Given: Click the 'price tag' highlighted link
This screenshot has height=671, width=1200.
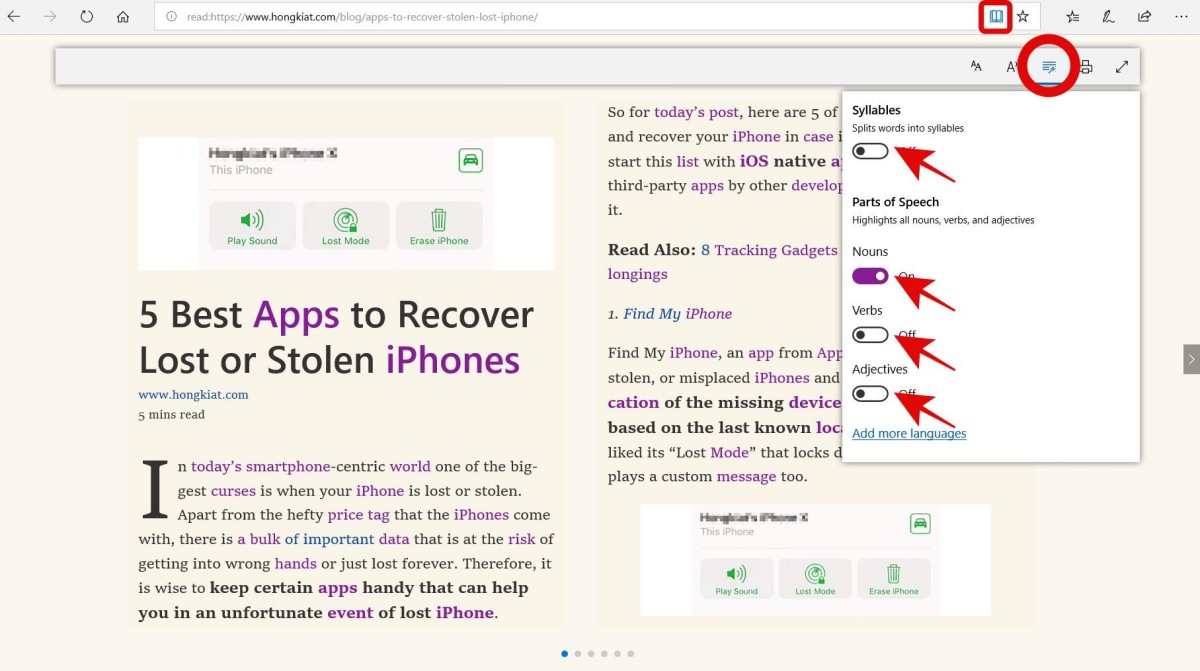Looking at the screenshot, I should click(358, 515).
